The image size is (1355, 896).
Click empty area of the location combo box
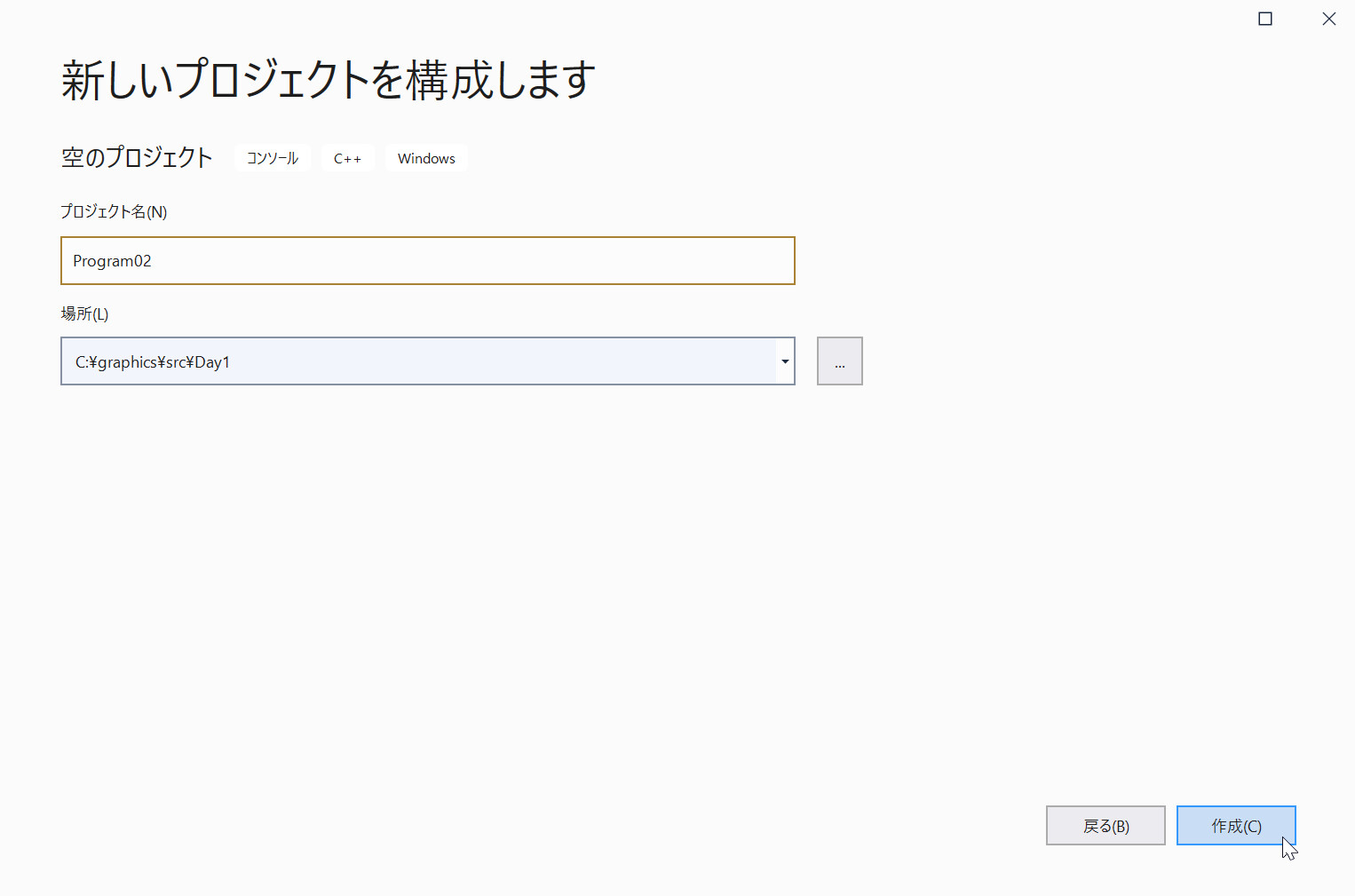coord(533,361)
